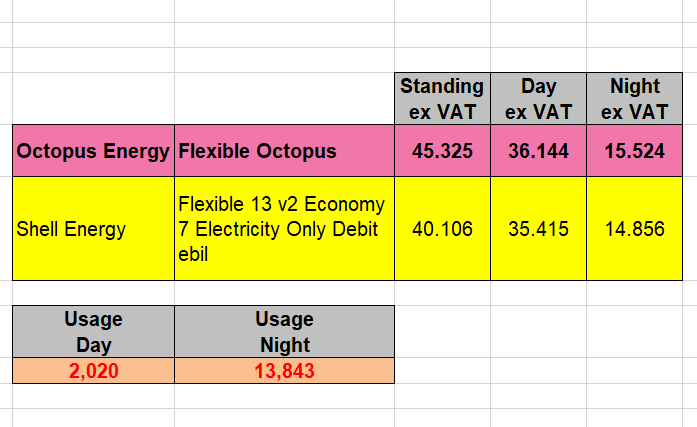Select the cell containing 15.524
The height and width of the screenshot is (427, 697).
(634, 151)
